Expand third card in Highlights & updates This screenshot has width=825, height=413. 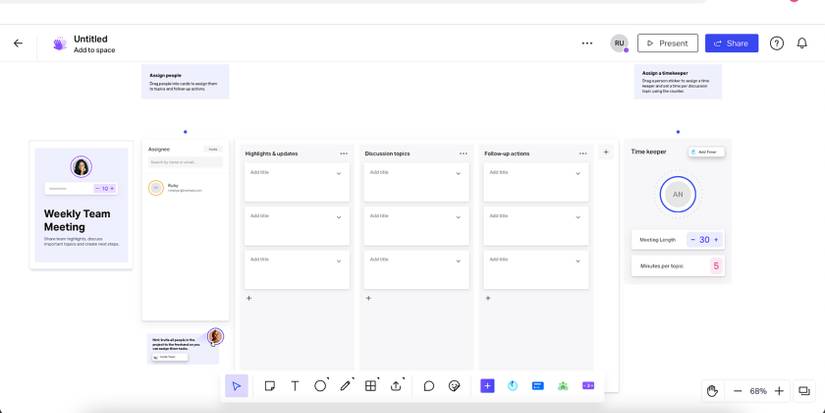click(x=339, y=261)
